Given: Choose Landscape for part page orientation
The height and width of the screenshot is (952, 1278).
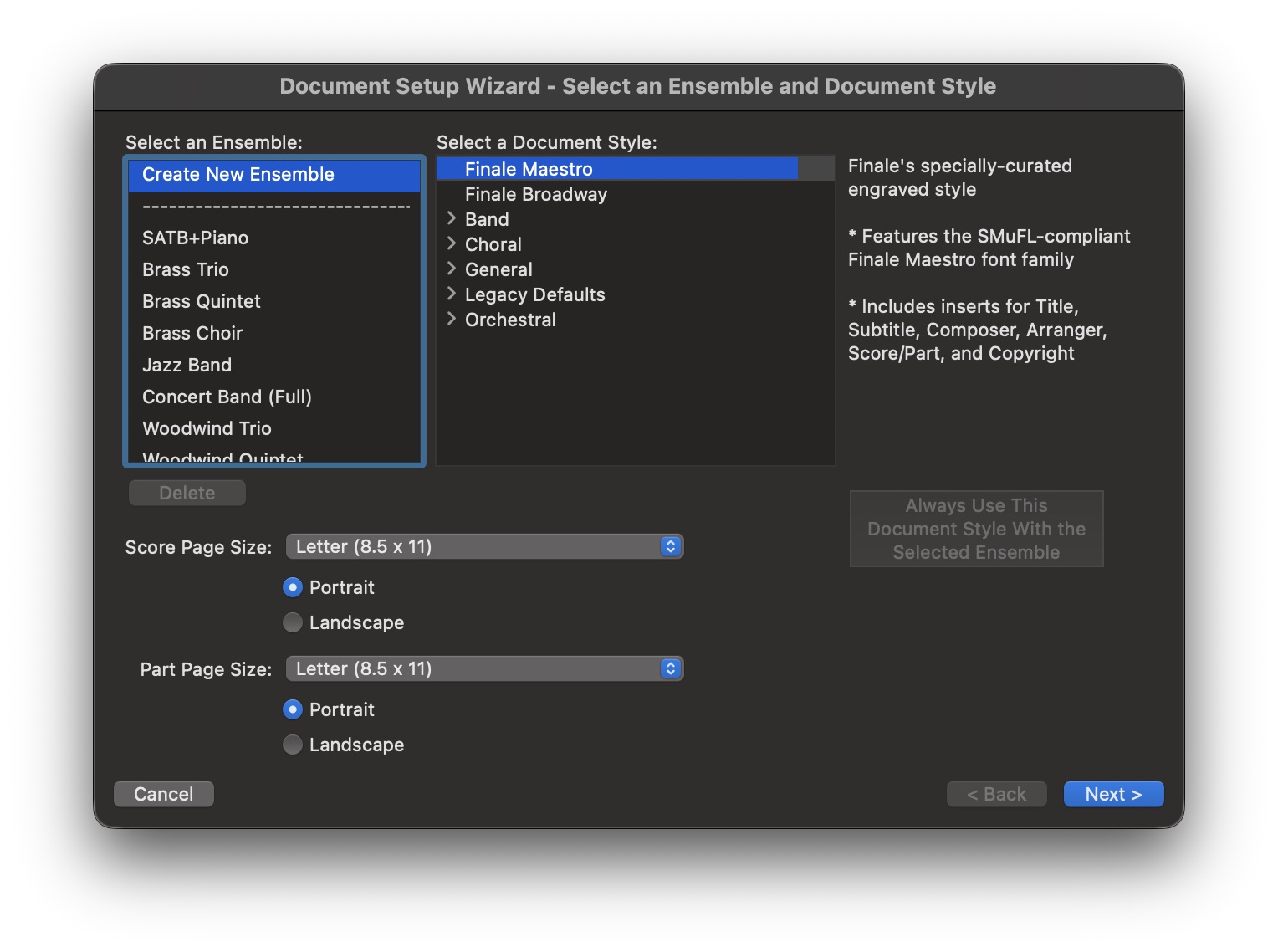Looking at the screenshot, I should (293, 745).
